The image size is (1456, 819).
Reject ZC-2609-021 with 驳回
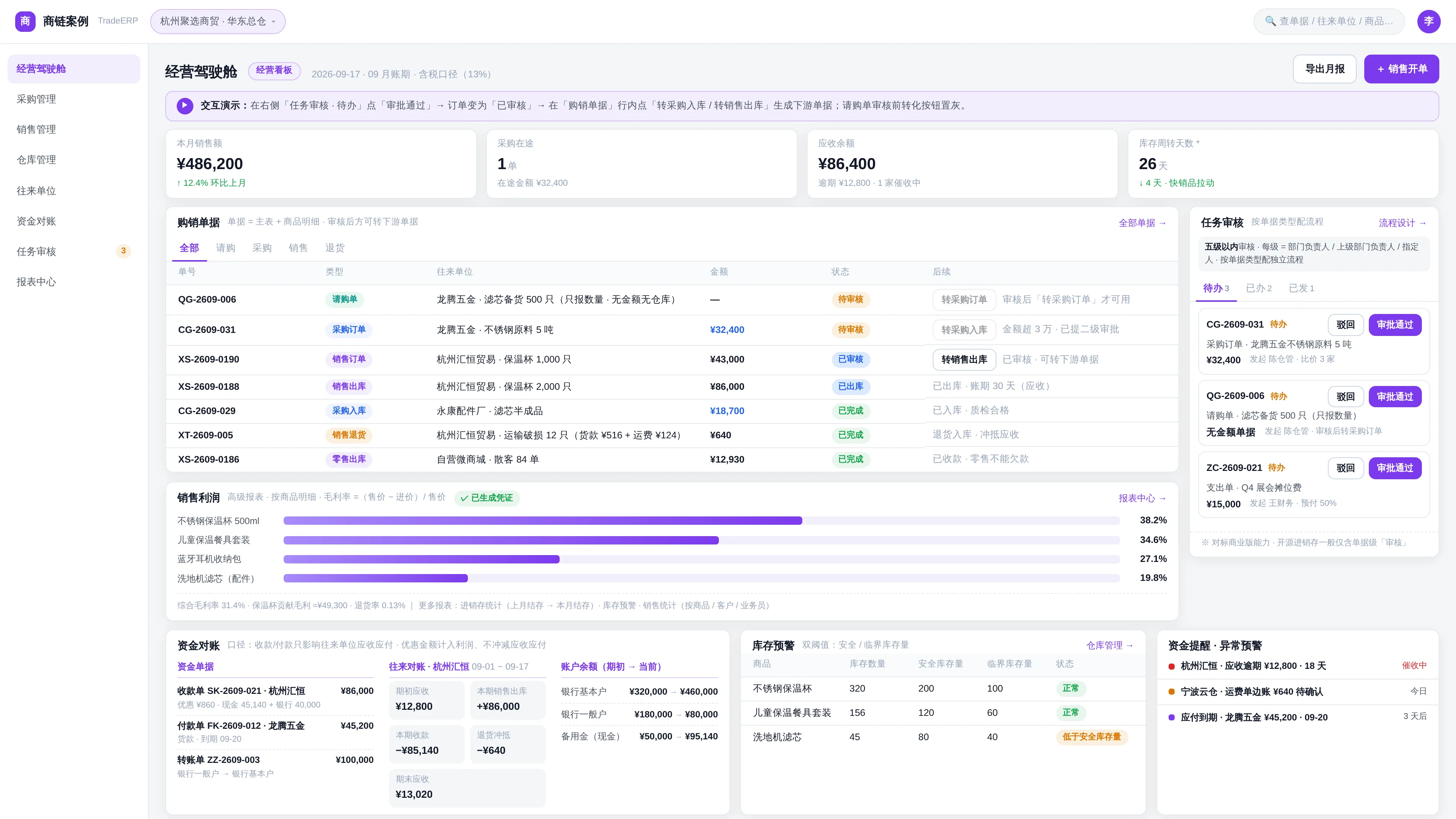[x=1345, y=468]
